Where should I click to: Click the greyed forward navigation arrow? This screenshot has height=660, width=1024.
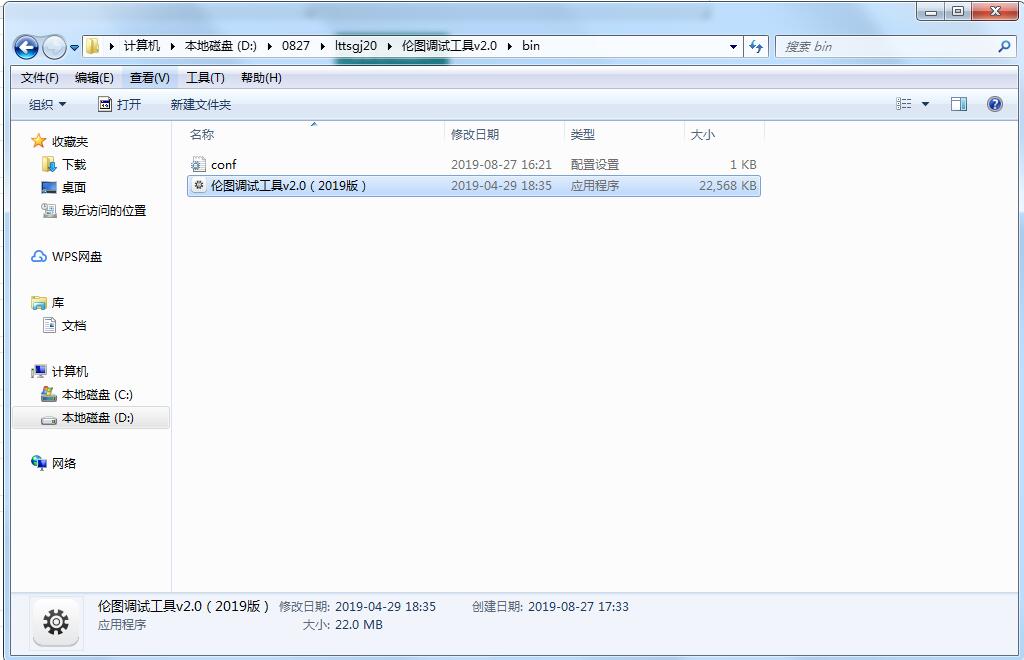click(54, 47)
